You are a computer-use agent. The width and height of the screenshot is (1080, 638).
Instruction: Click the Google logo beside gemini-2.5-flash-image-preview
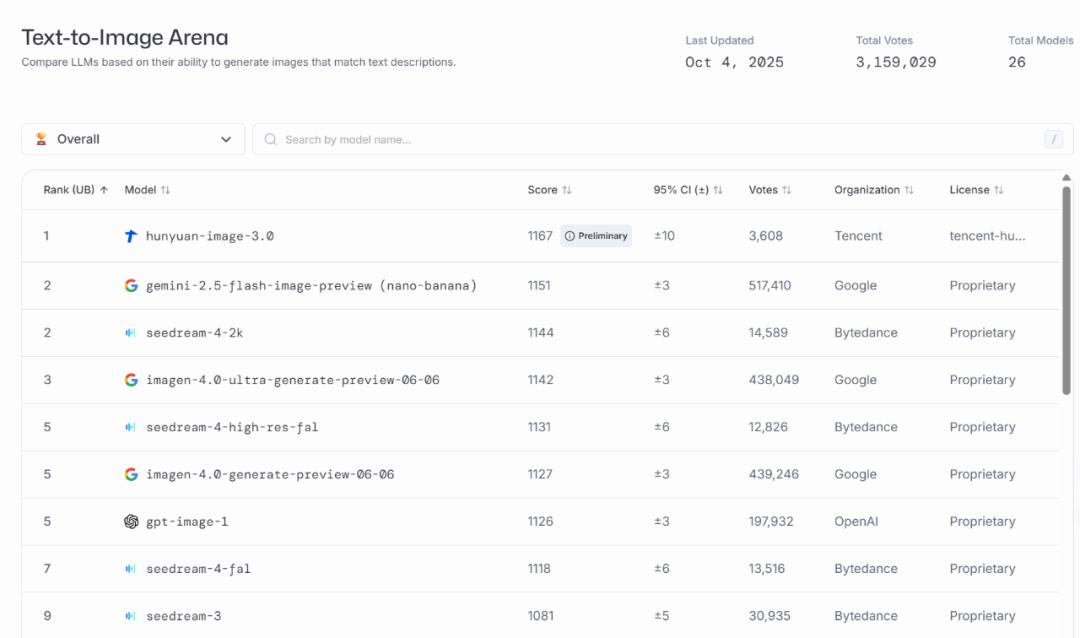click(x=131, y=286)
